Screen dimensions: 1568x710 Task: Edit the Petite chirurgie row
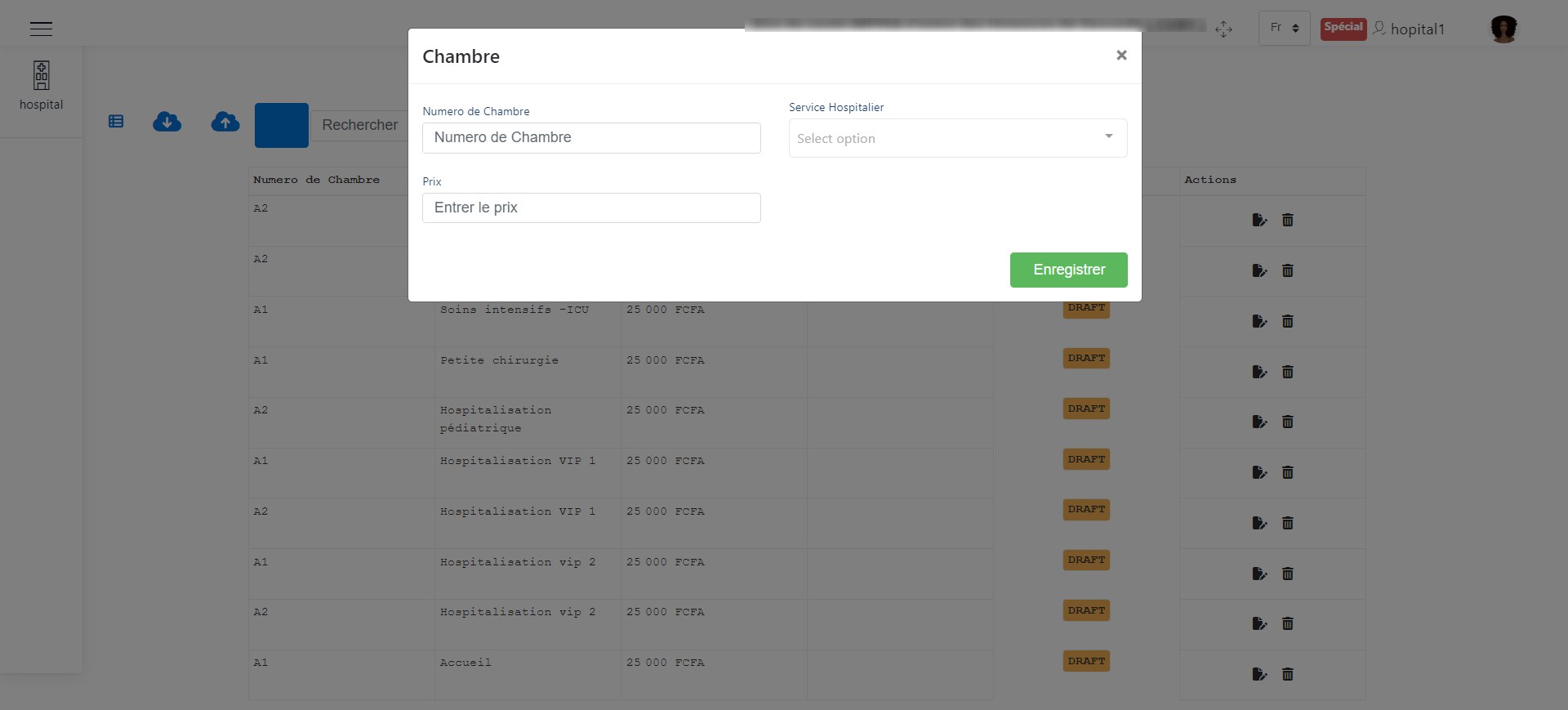tap(1259, 372)
